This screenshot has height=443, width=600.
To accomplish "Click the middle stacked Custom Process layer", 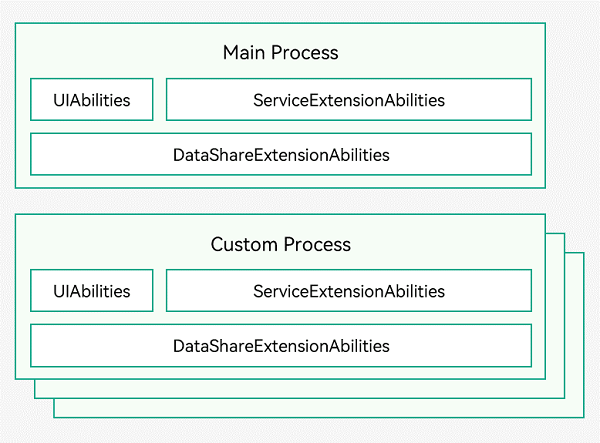I will tap(555, 316).
